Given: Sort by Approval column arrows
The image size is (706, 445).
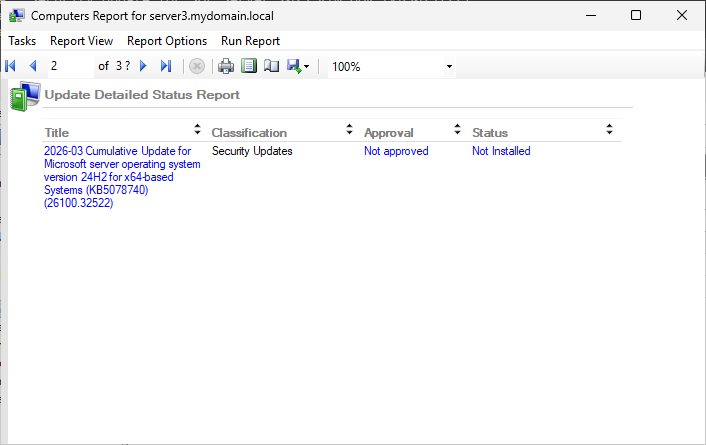Looking at the screenshot, I should pyautogui.click(x=457, y=130).
